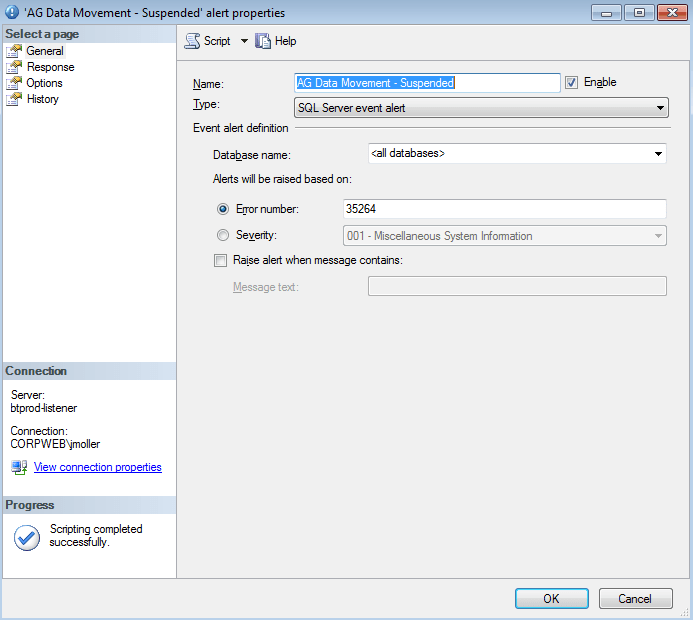Toggle the Enable checkbox
The width and height of the screenshot is (693, 620).
(x=572, y=83)
